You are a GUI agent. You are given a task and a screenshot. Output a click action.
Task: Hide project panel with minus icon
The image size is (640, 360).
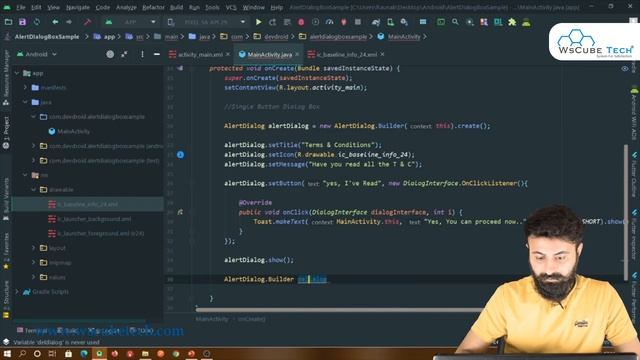coord(157,54)
